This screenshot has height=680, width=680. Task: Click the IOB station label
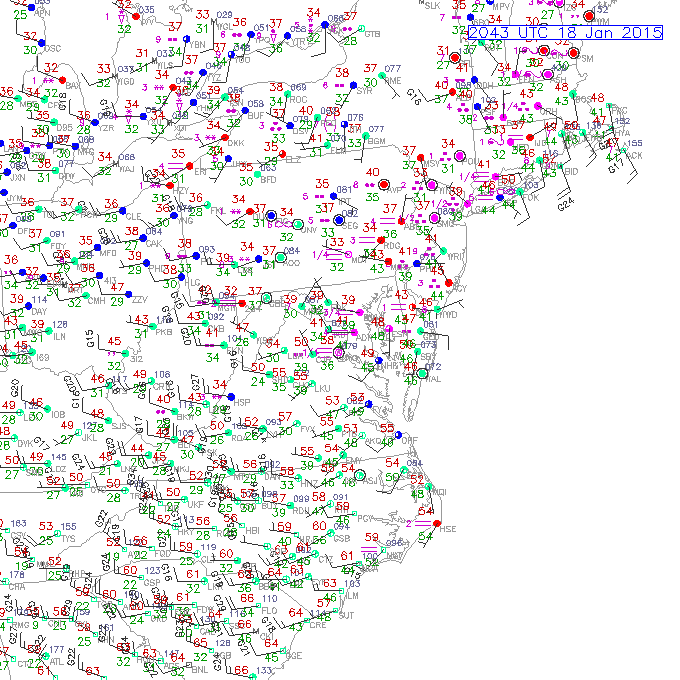(x=58, y=415)
